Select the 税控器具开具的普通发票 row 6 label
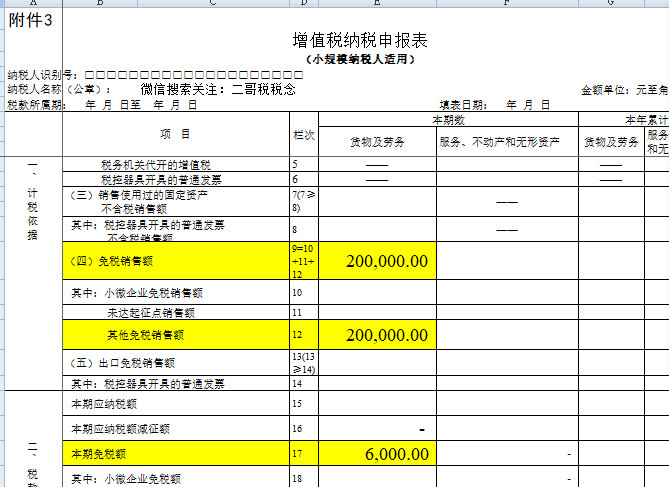 (176, 179)
